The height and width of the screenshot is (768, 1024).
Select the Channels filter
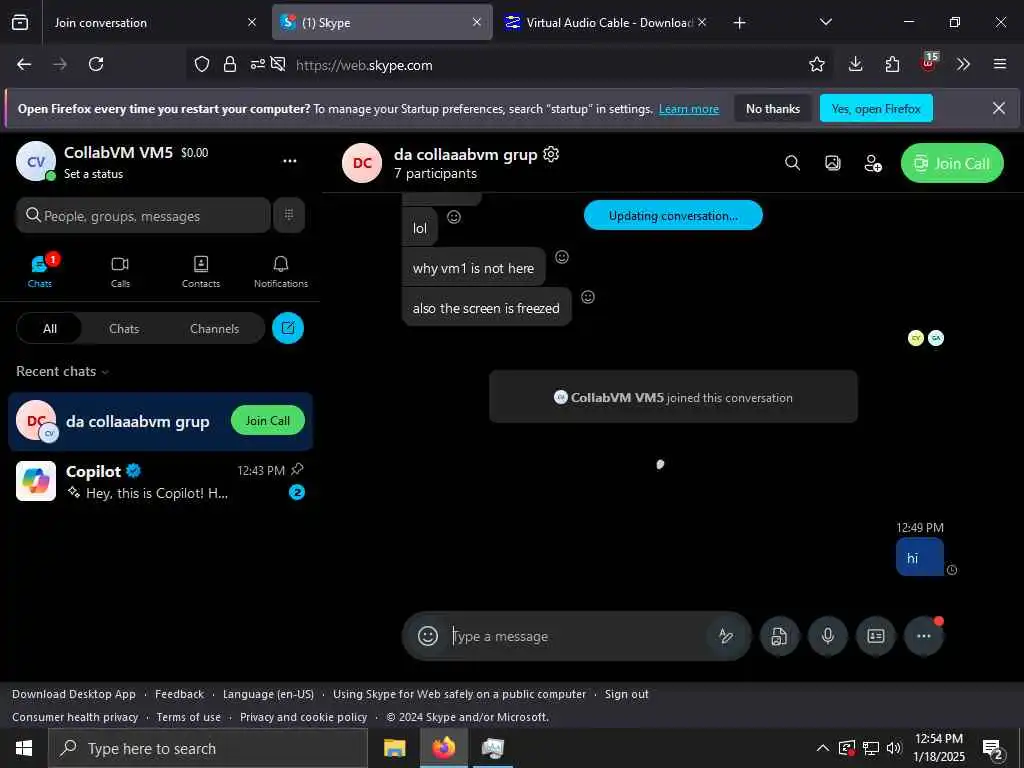click(x=214, y=328)
